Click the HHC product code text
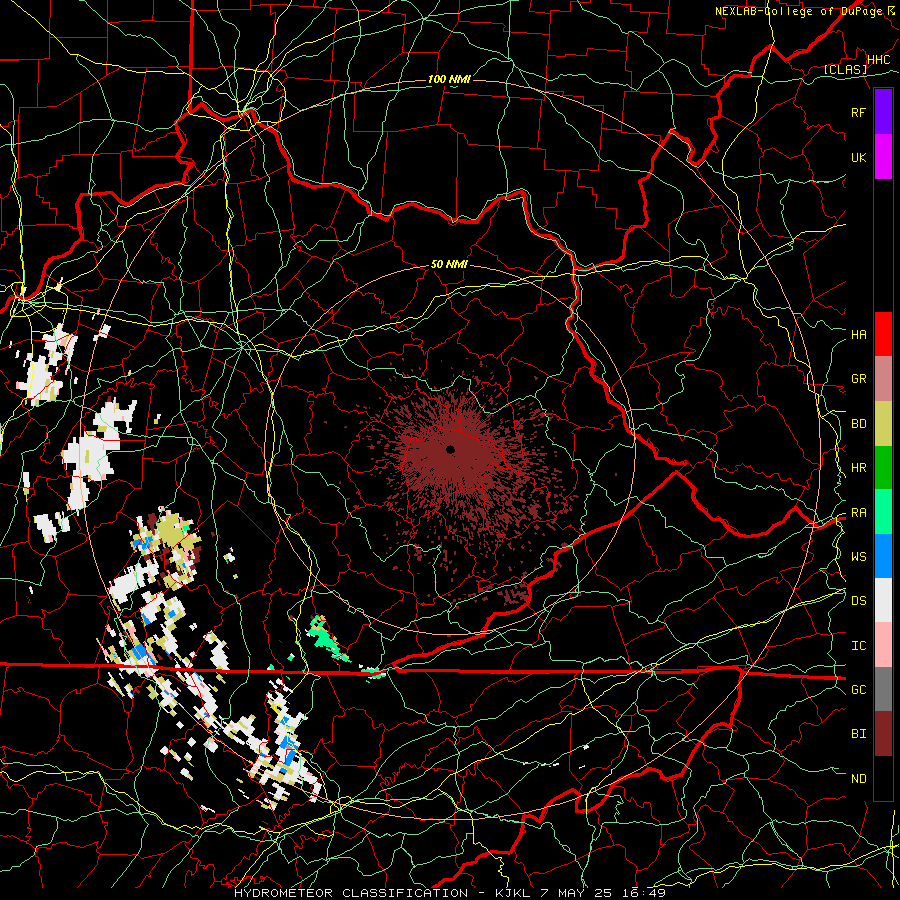The image size is (900, 900). 878,60
